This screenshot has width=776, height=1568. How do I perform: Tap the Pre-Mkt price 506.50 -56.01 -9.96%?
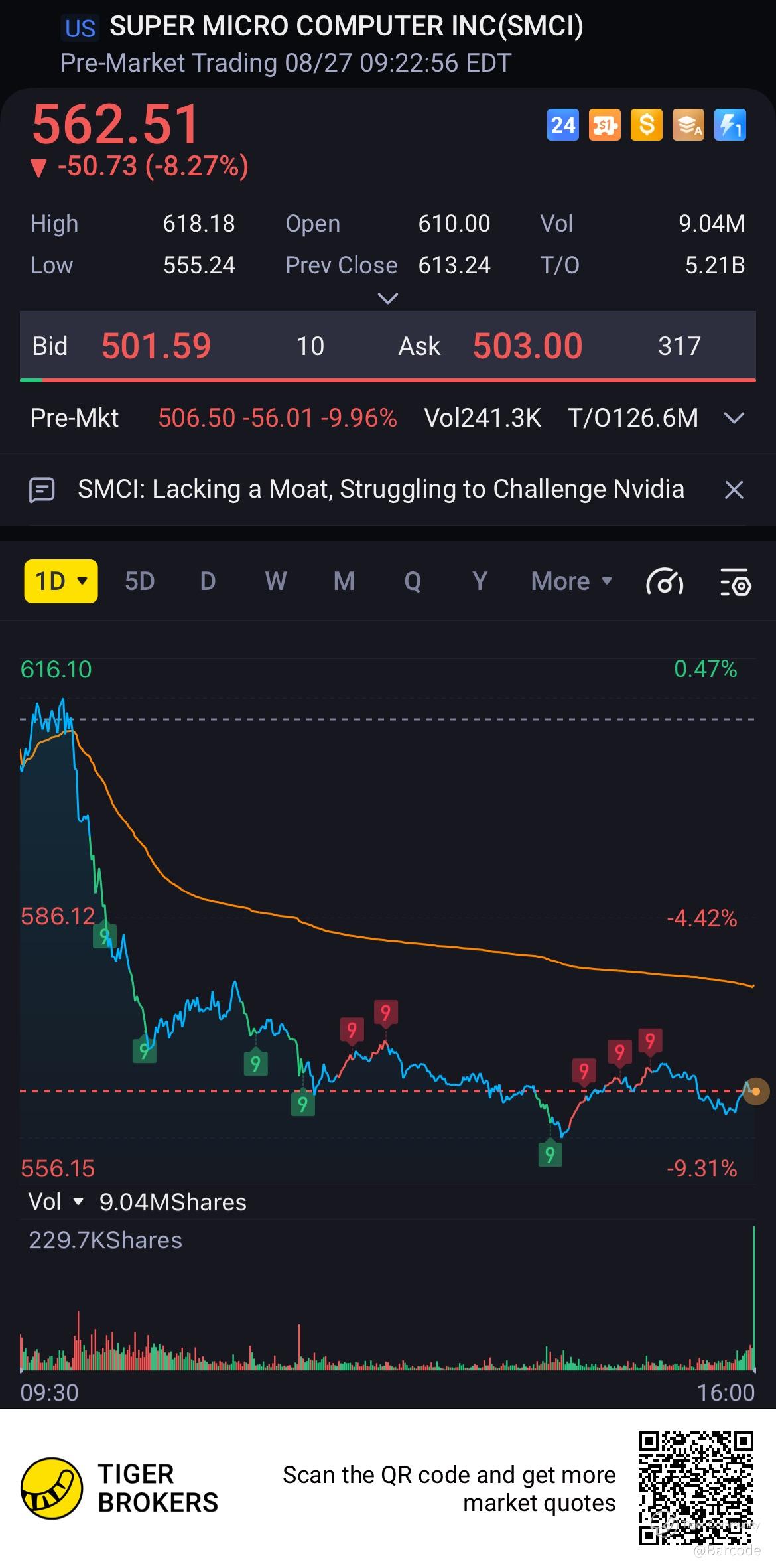click(277, 418)
